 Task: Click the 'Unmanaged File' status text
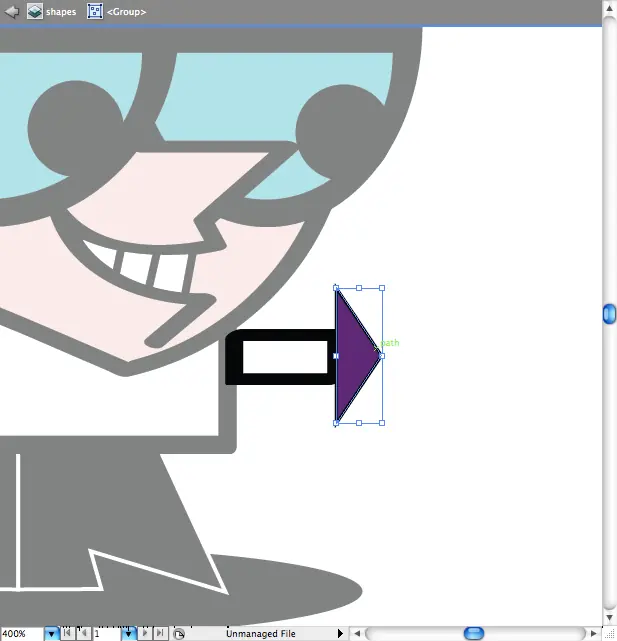tap(260, 634)
